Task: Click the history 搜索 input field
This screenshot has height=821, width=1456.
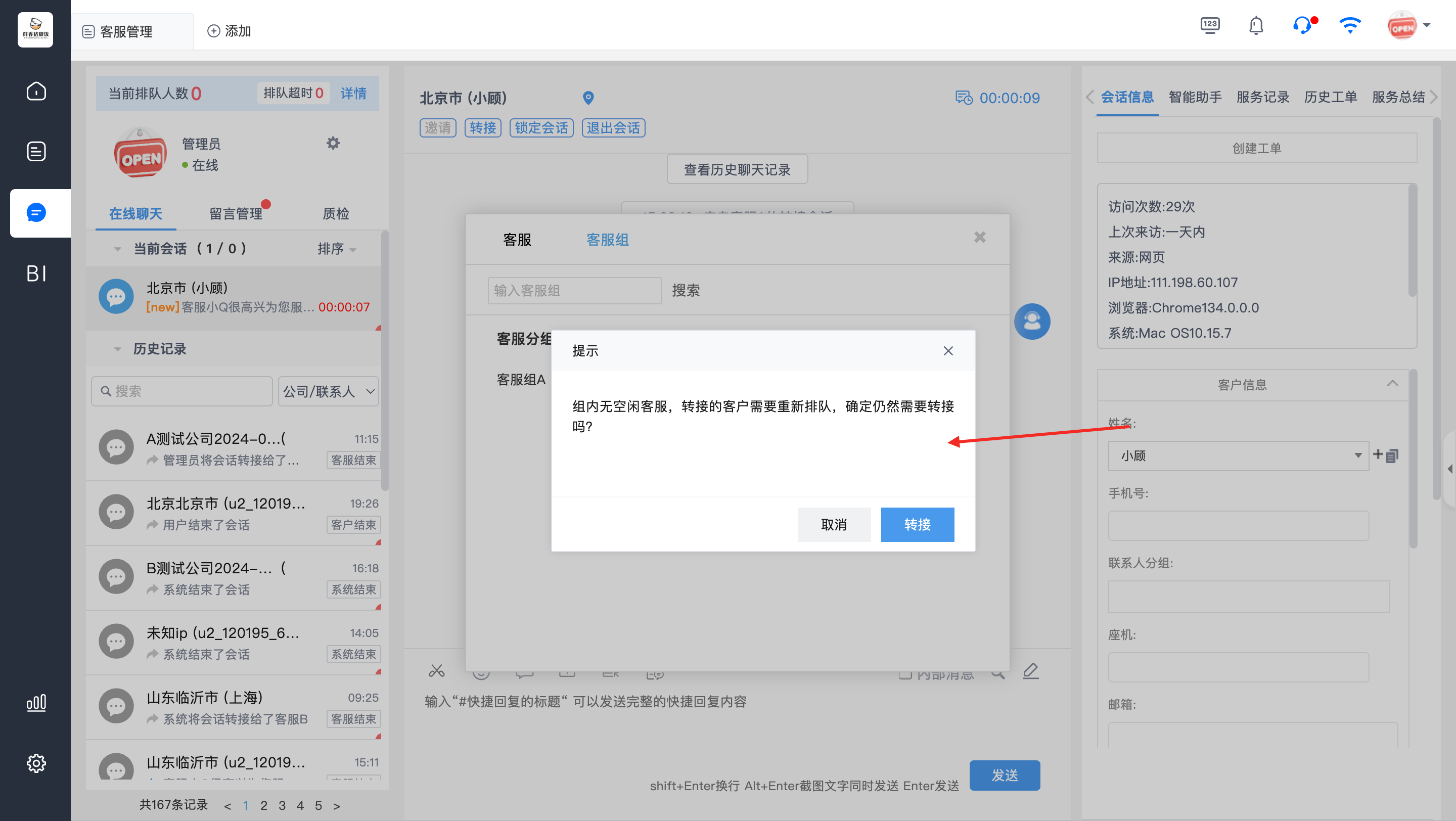Action: pos(182,392)
